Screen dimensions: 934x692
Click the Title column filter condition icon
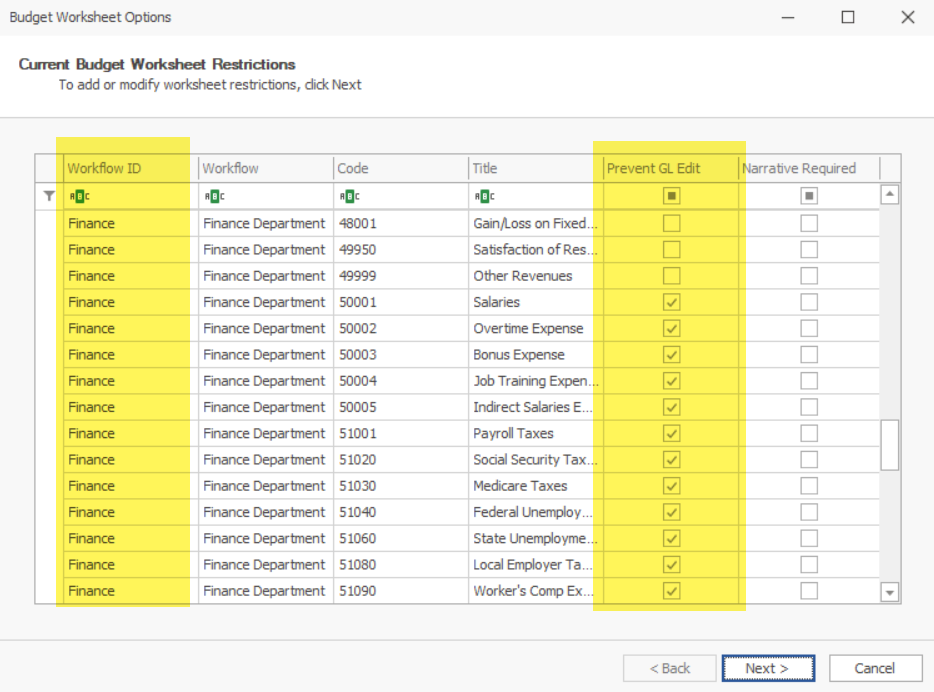(484, 196)
